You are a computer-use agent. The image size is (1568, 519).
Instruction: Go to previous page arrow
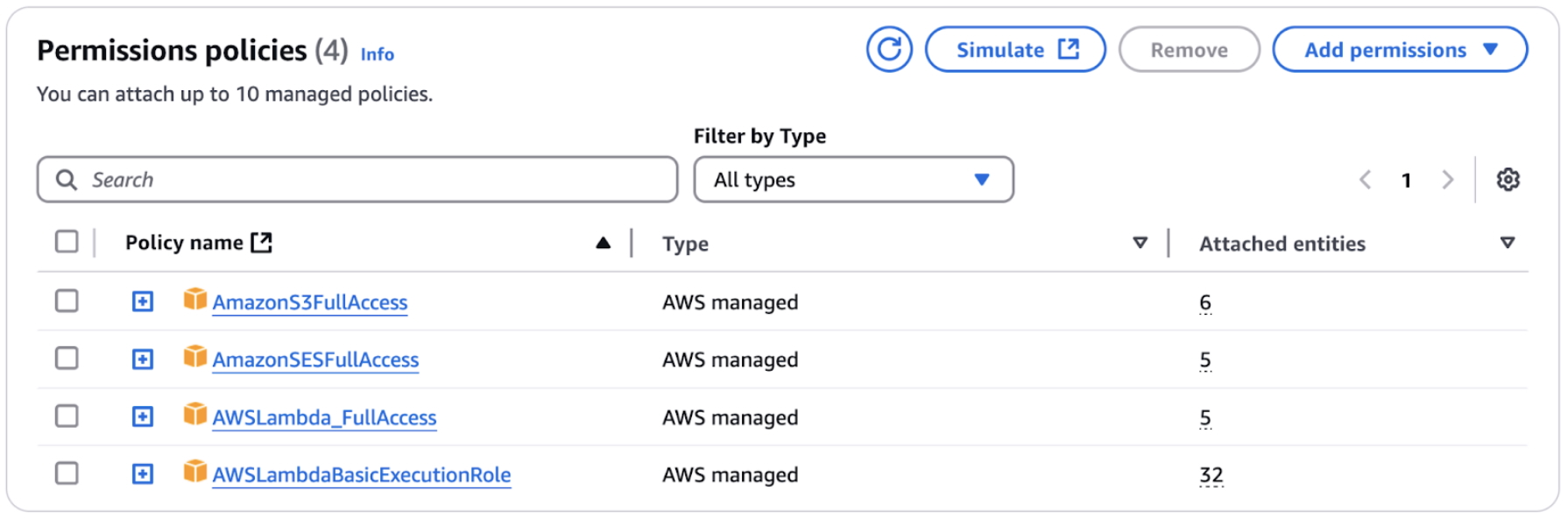click(1365, 180)
